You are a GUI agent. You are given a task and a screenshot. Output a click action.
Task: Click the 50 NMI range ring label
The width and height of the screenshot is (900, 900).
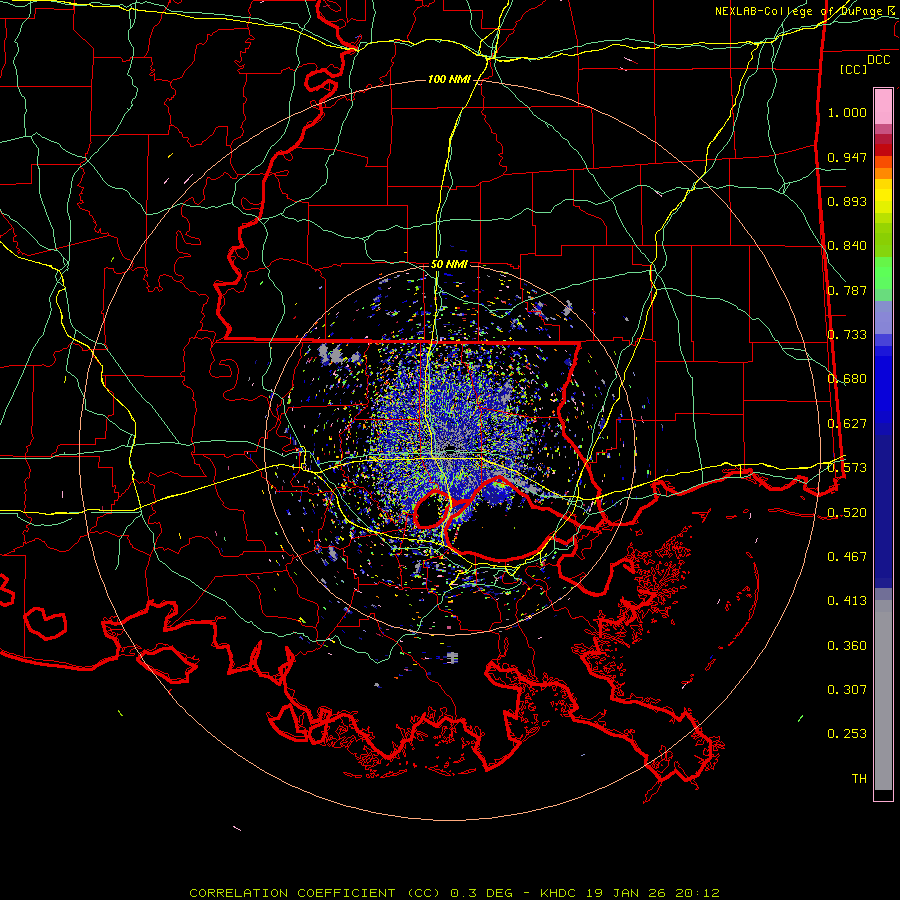click(x=449, y=265)
